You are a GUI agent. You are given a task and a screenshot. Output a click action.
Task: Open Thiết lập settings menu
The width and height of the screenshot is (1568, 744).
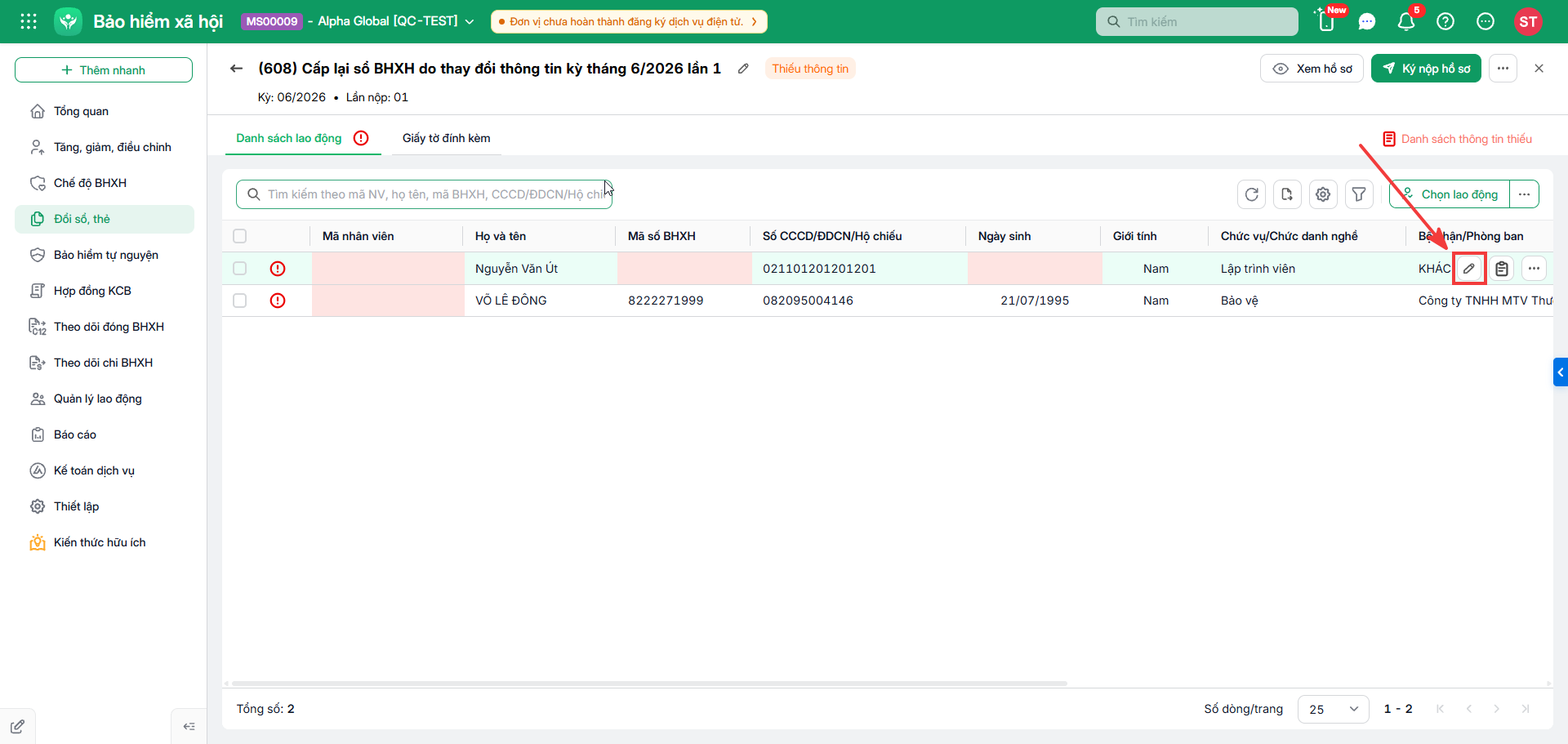click(x=105, y=506)
